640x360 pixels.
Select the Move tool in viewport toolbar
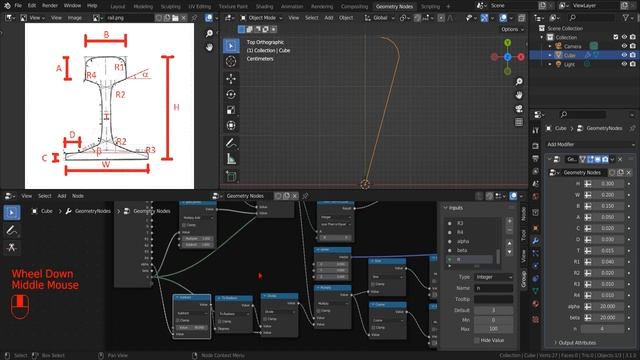click(231, 79)
